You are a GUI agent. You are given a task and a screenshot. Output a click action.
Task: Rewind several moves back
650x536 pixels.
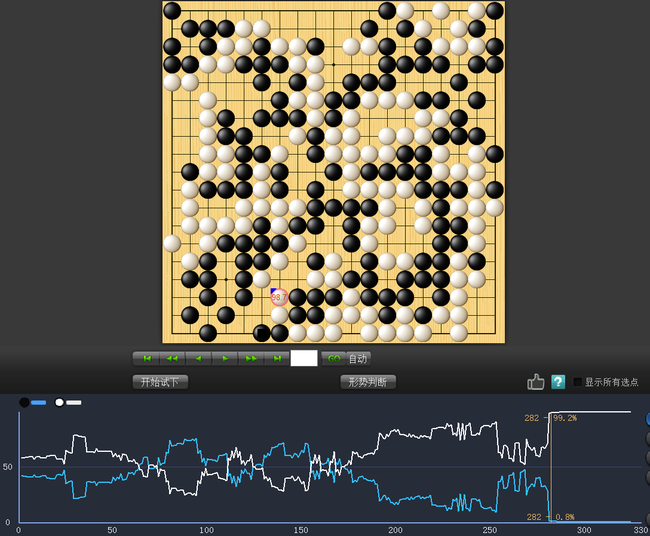(172, 359)
